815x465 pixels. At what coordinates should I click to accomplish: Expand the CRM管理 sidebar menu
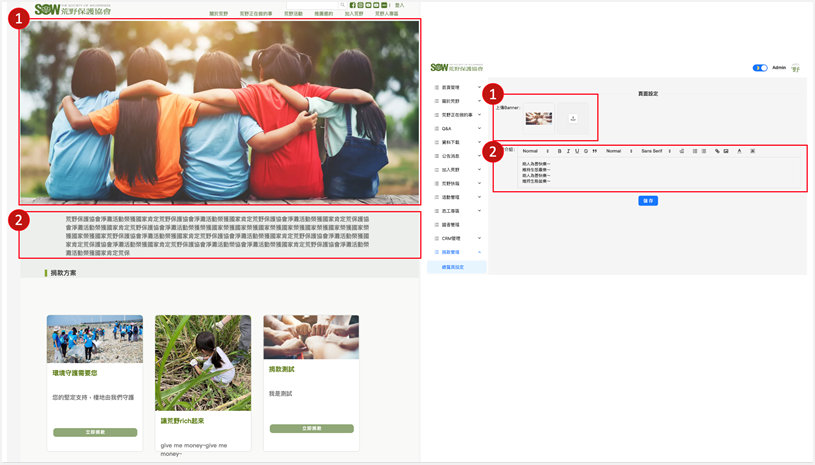(457, 238)
